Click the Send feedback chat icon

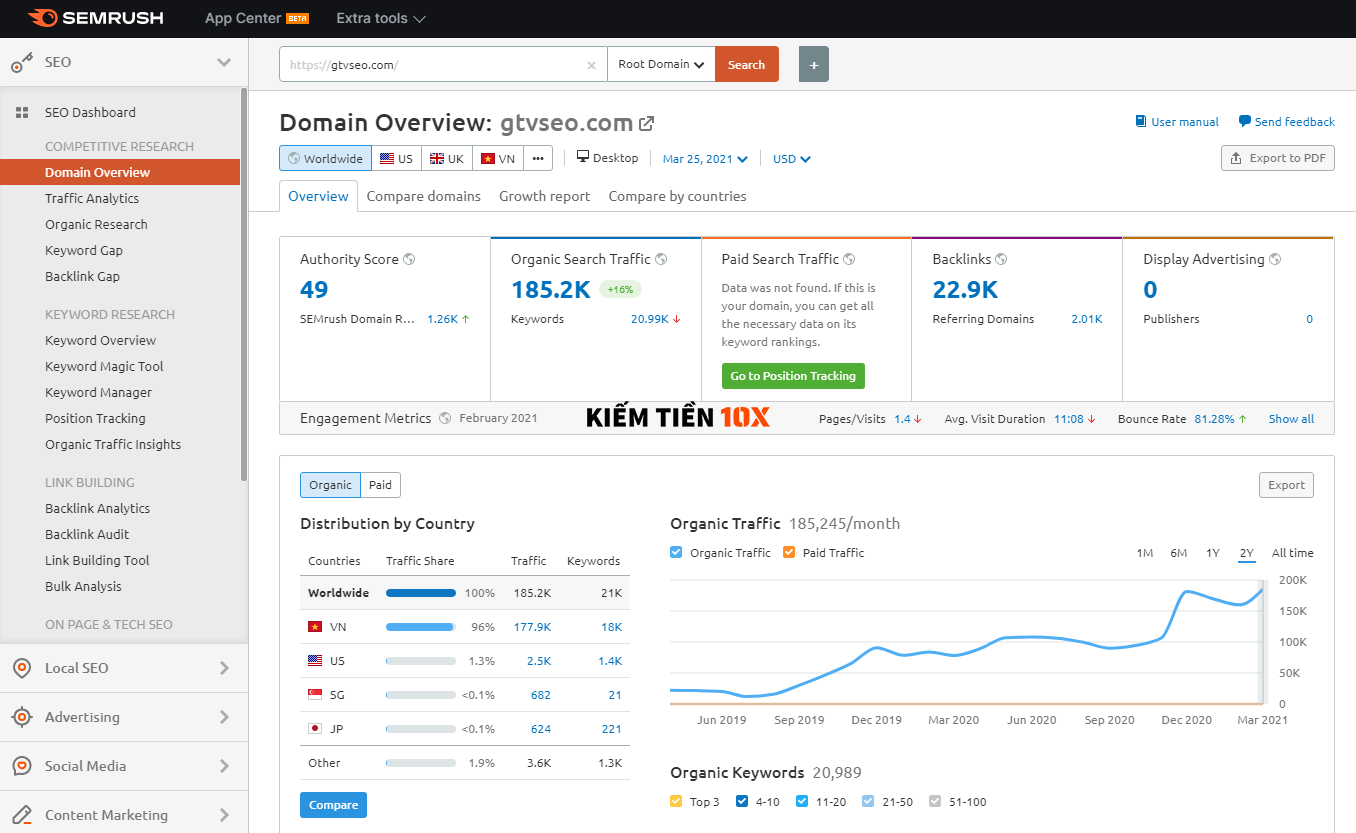[1244, 122]
